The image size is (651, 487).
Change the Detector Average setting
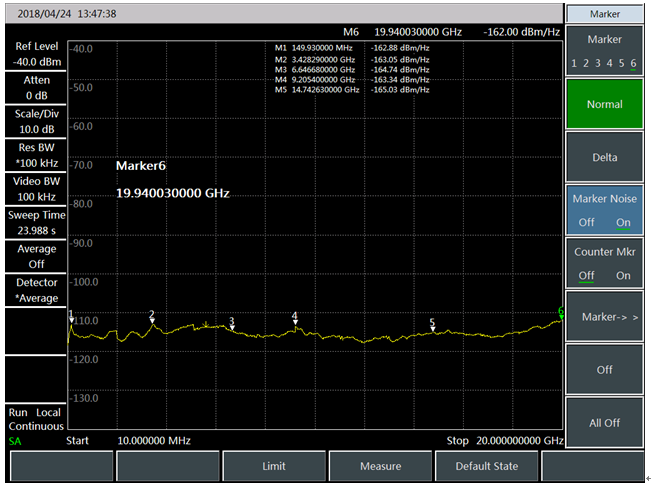(36, 290)
